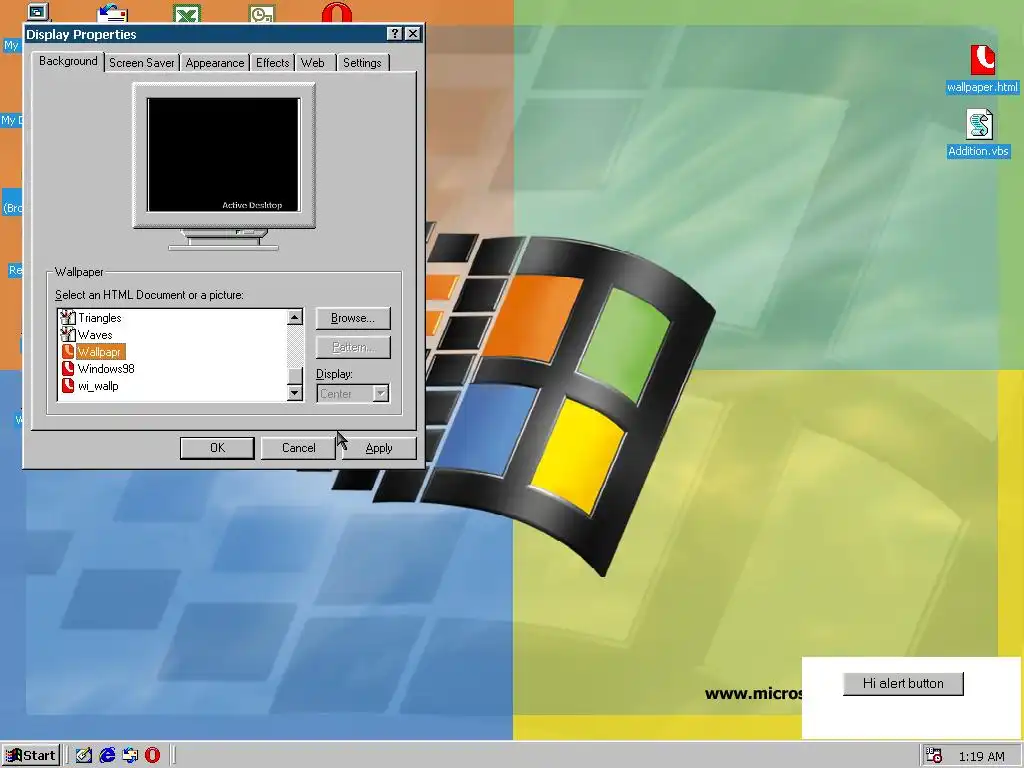This screenshot has height=768, width=1024.
Task: Select the Excel icon on the desktop
Action: [x=187, y=13]
